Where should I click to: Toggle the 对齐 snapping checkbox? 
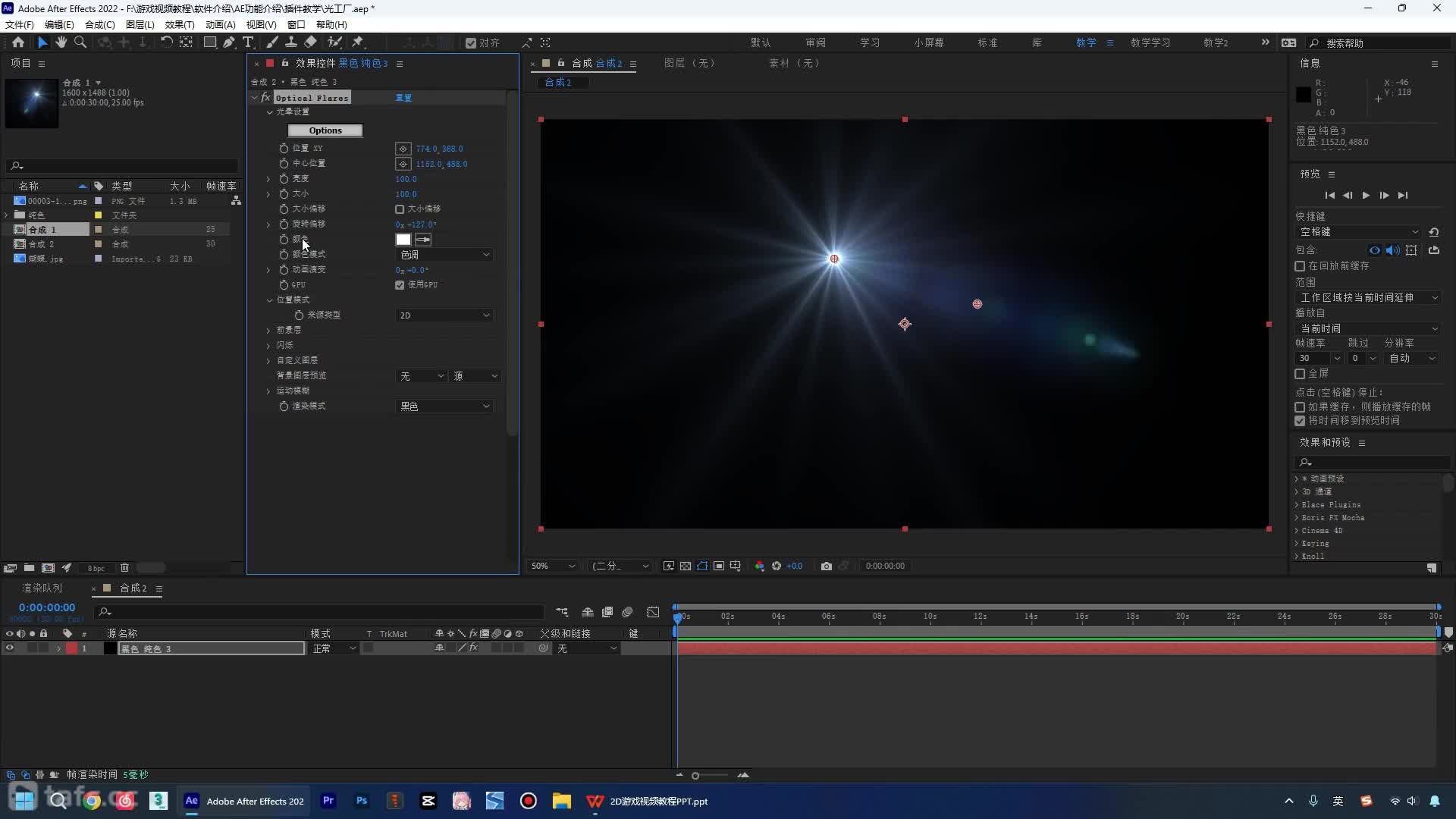tap(471, 43)
